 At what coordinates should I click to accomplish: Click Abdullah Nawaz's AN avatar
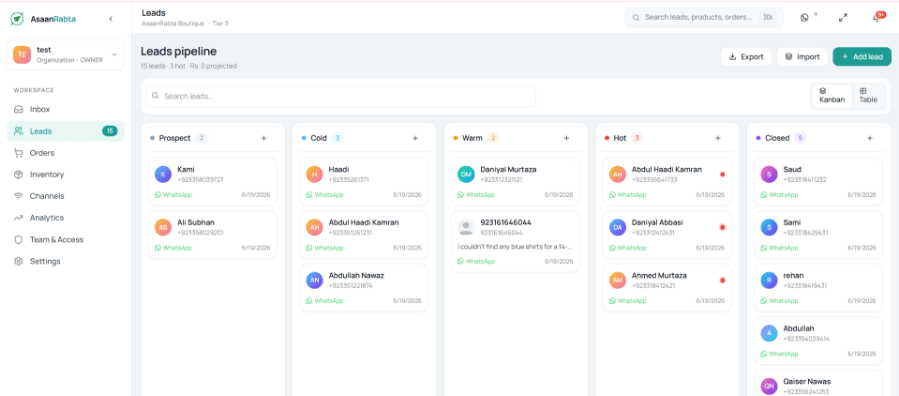[x=314, y=280]
